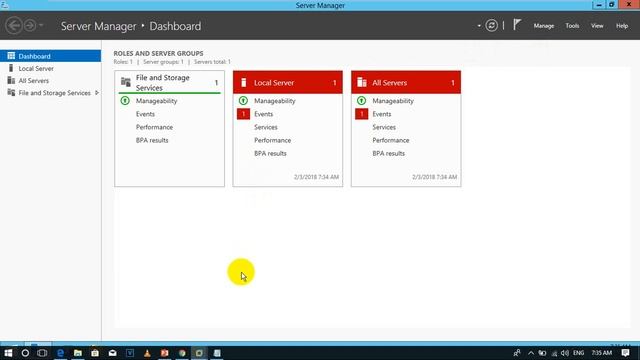Select Dashboard in the left sidebar
Screen dimensions: 640x360
[x=51, y=56]
